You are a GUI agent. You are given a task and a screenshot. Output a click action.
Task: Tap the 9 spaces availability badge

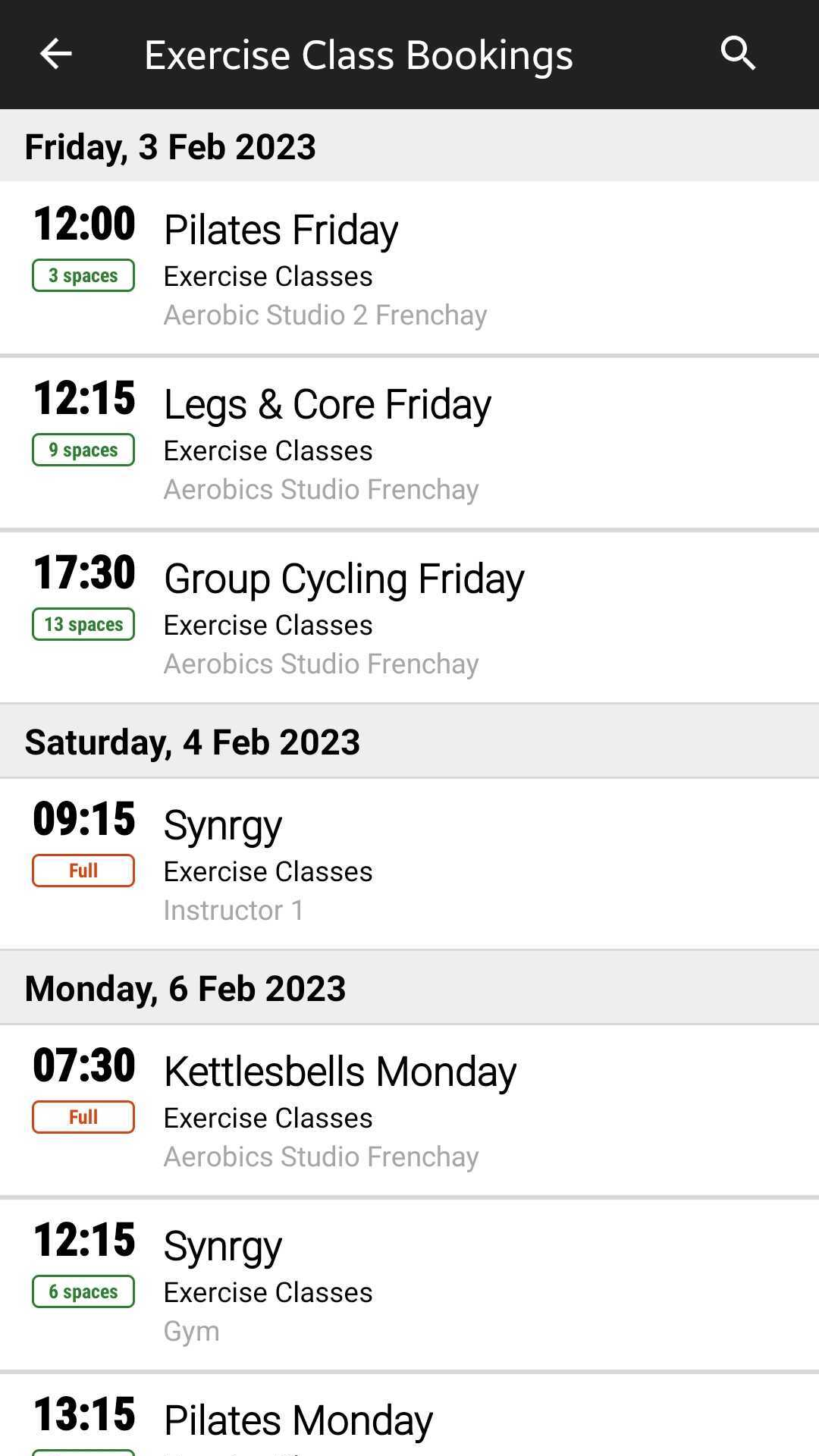coord(83,450)
